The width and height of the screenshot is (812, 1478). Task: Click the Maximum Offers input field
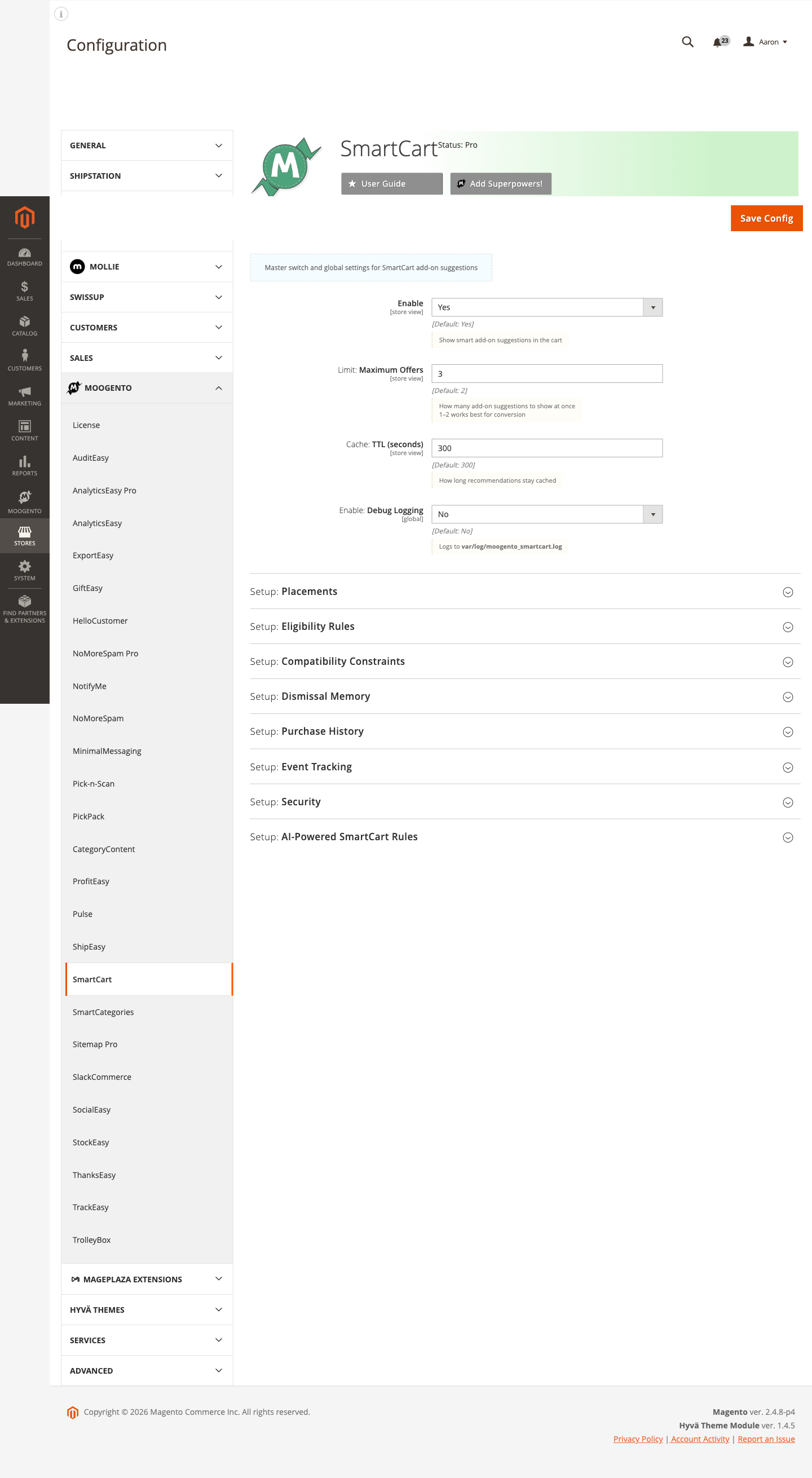point(547,373)
